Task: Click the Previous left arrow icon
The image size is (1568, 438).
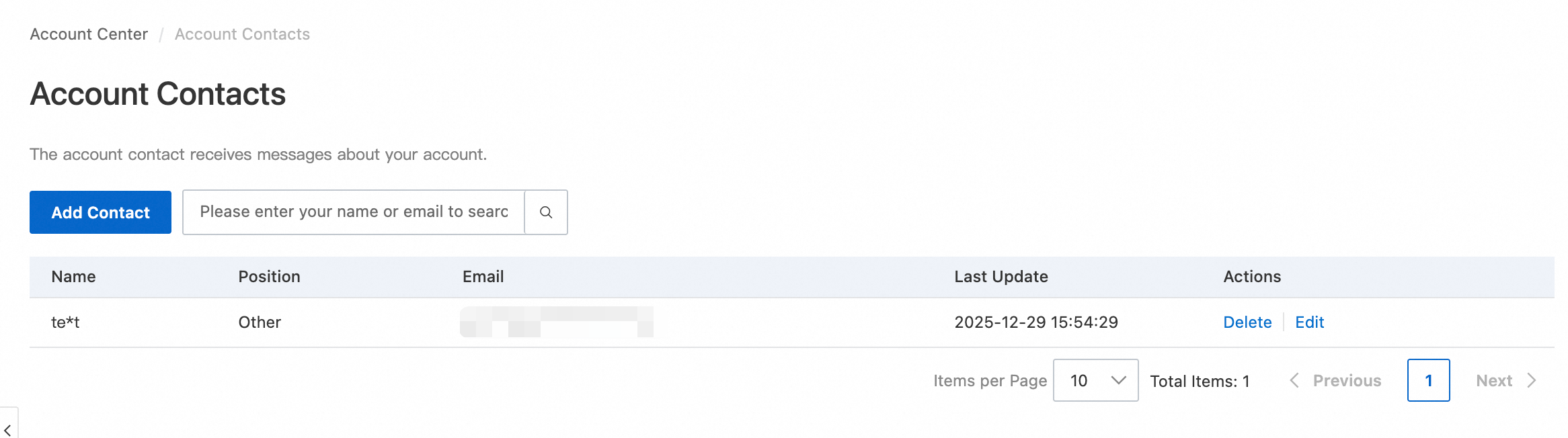Action: [x=1294, y=381]
